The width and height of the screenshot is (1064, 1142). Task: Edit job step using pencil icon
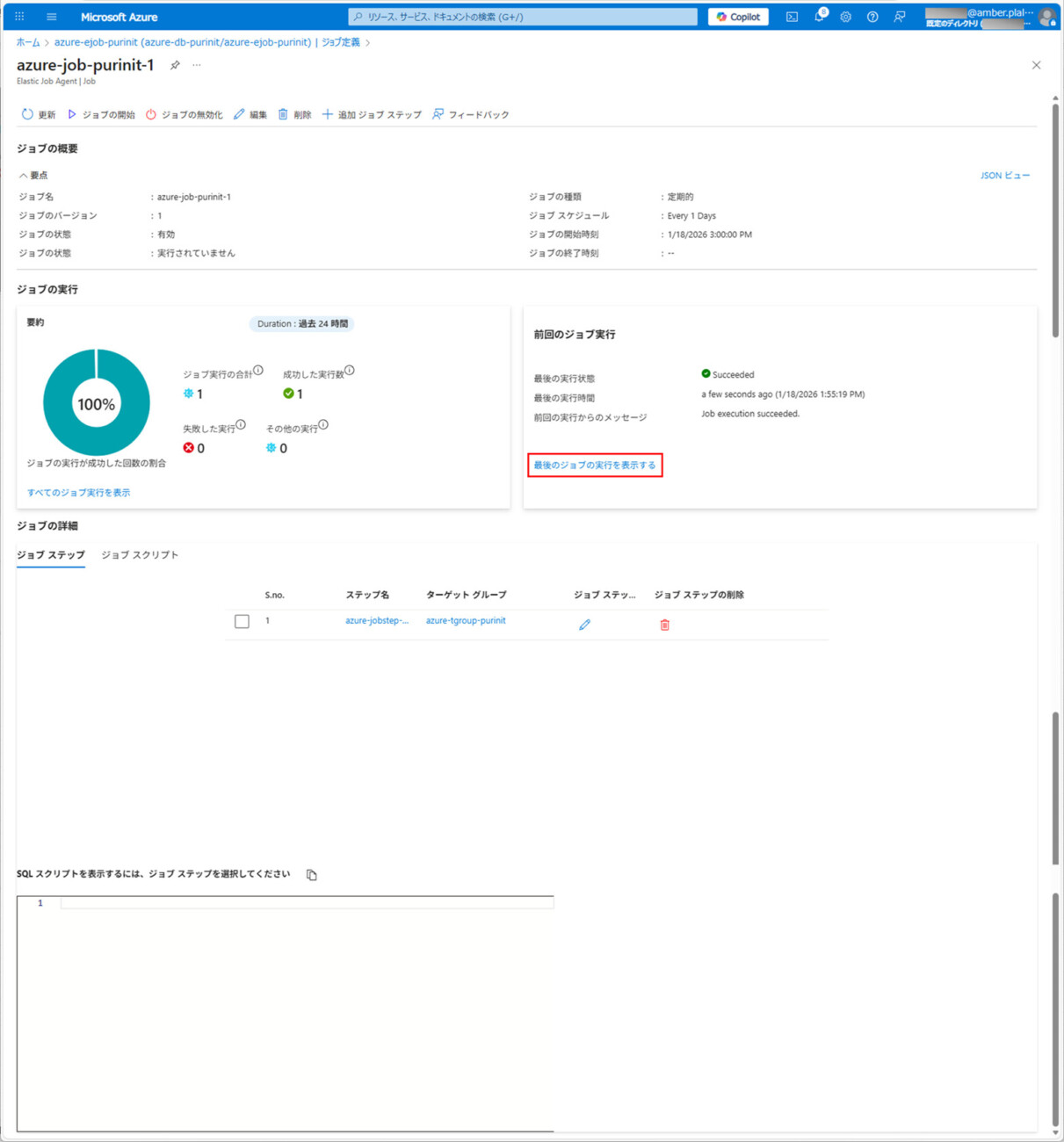(x=584, y=625)
